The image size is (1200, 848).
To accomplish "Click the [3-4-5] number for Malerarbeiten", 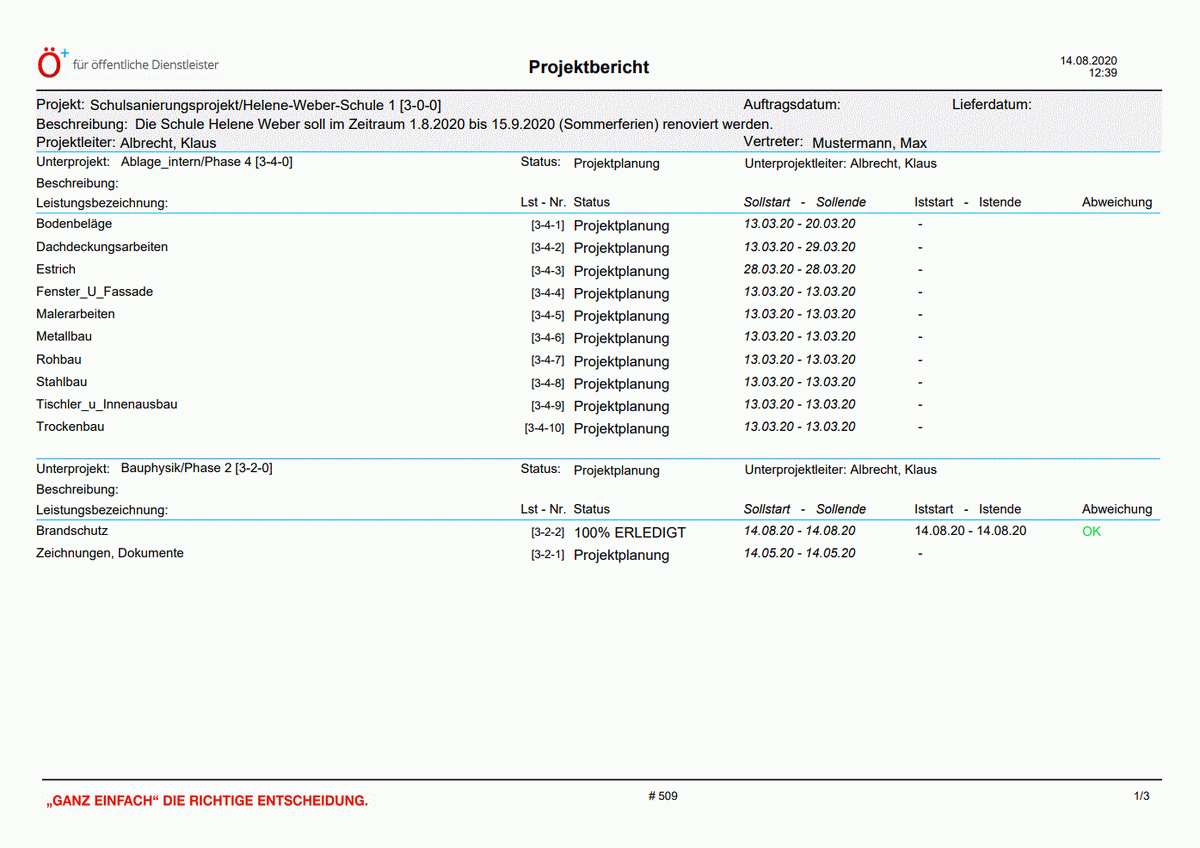I will pos(548,316).
